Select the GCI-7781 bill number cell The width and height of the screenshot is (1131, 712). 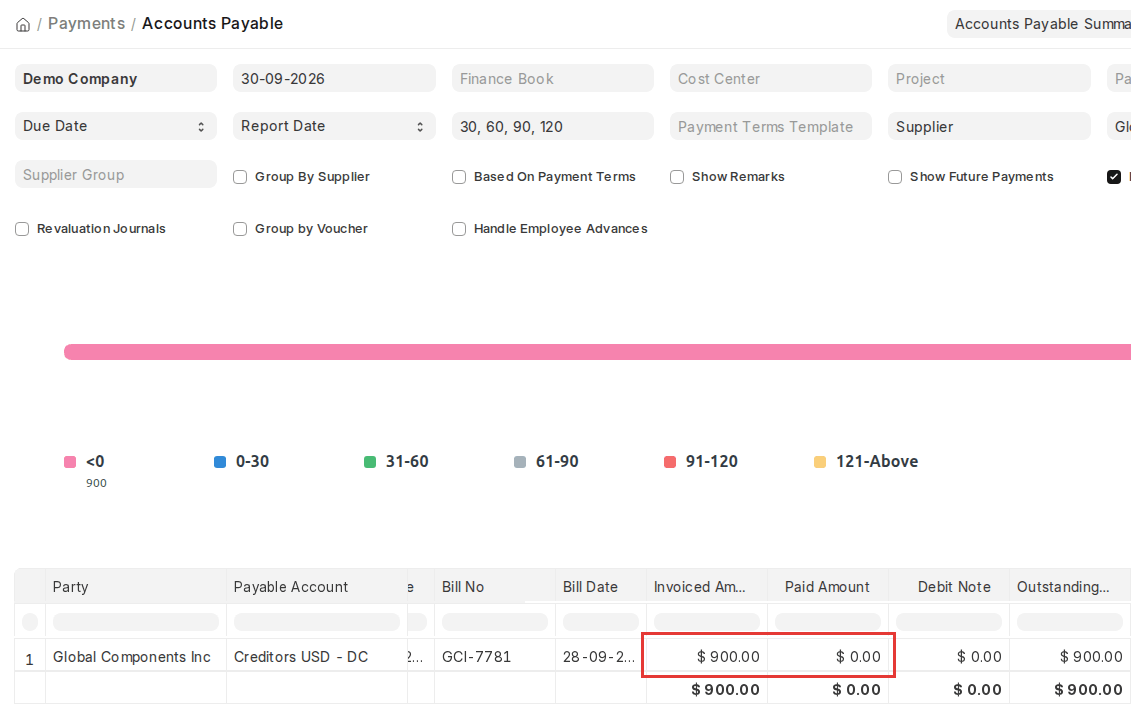point(495,656)
